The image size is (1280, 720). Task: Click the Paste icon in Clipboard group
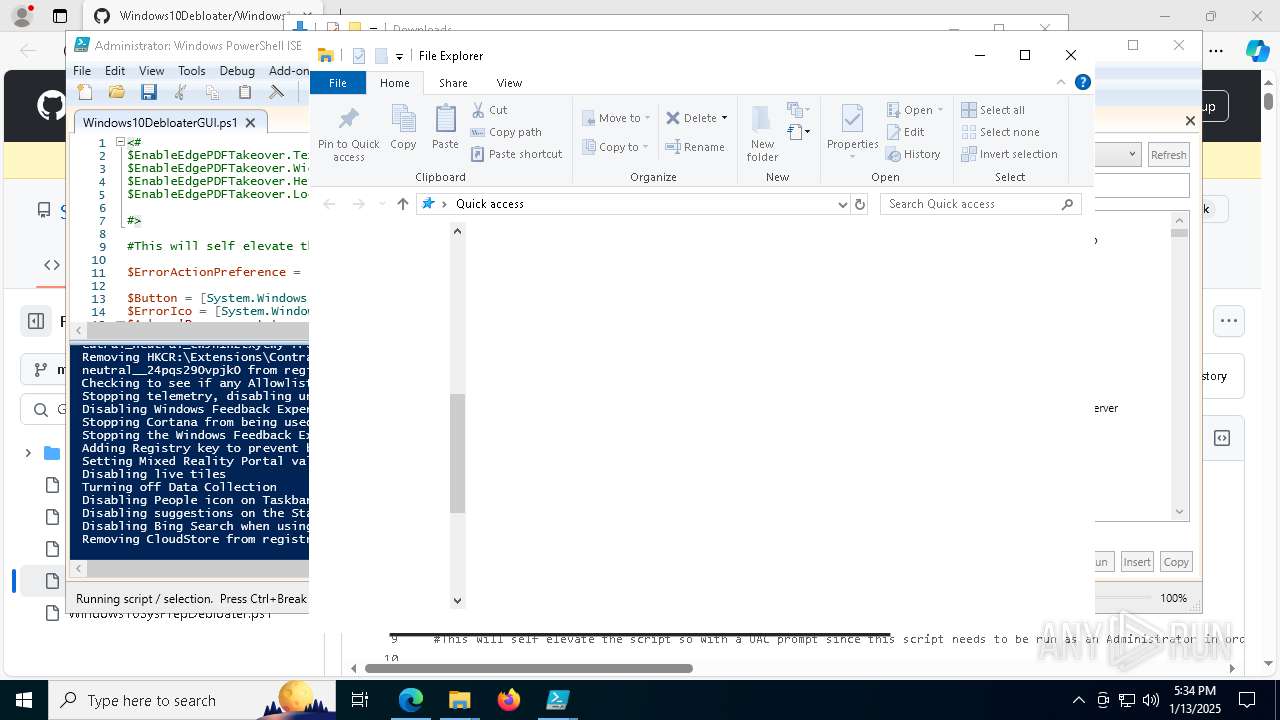tap(445, 127)
